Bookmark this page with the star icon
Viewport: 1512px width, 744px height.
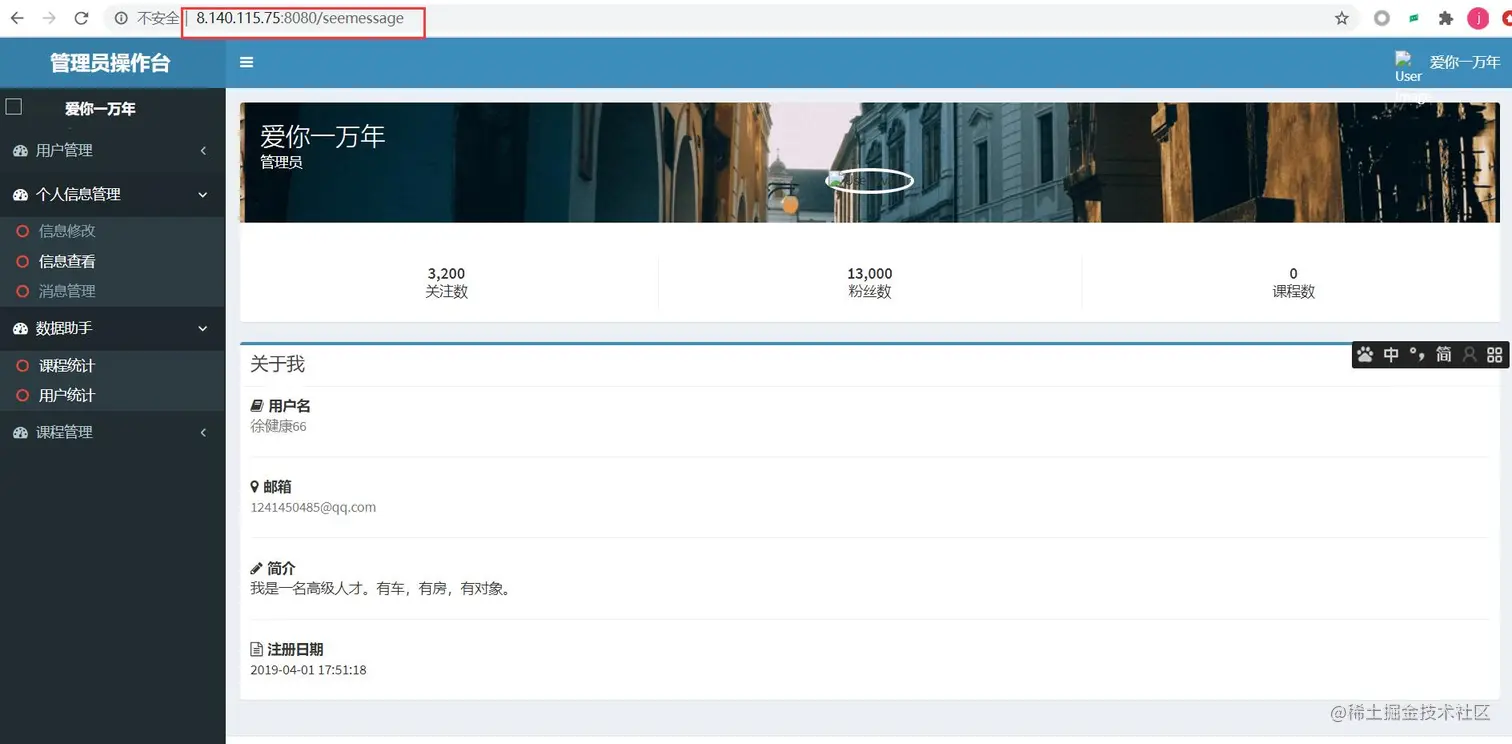(1342, 18)
